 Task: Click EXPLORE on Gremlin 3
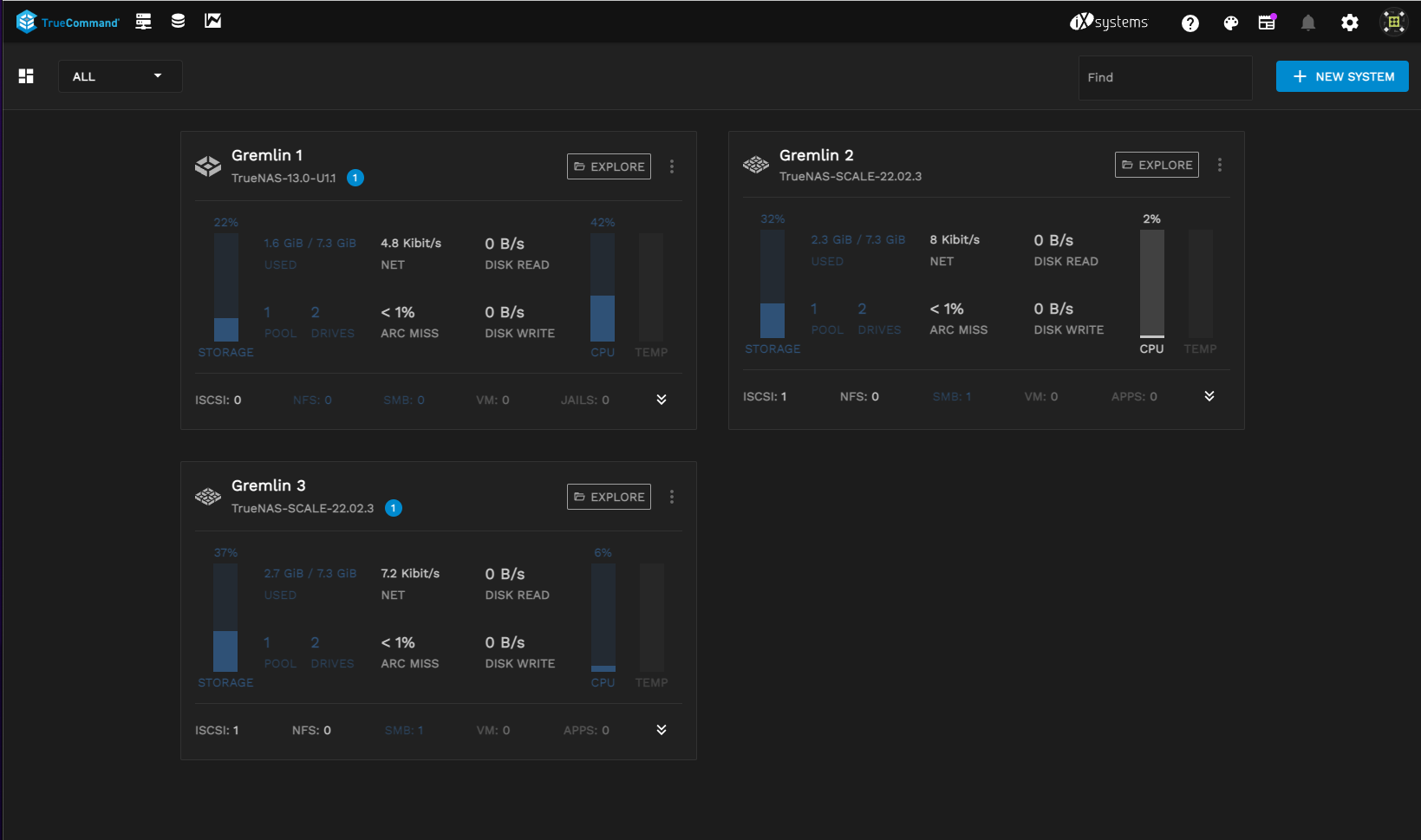pos(609,497)
